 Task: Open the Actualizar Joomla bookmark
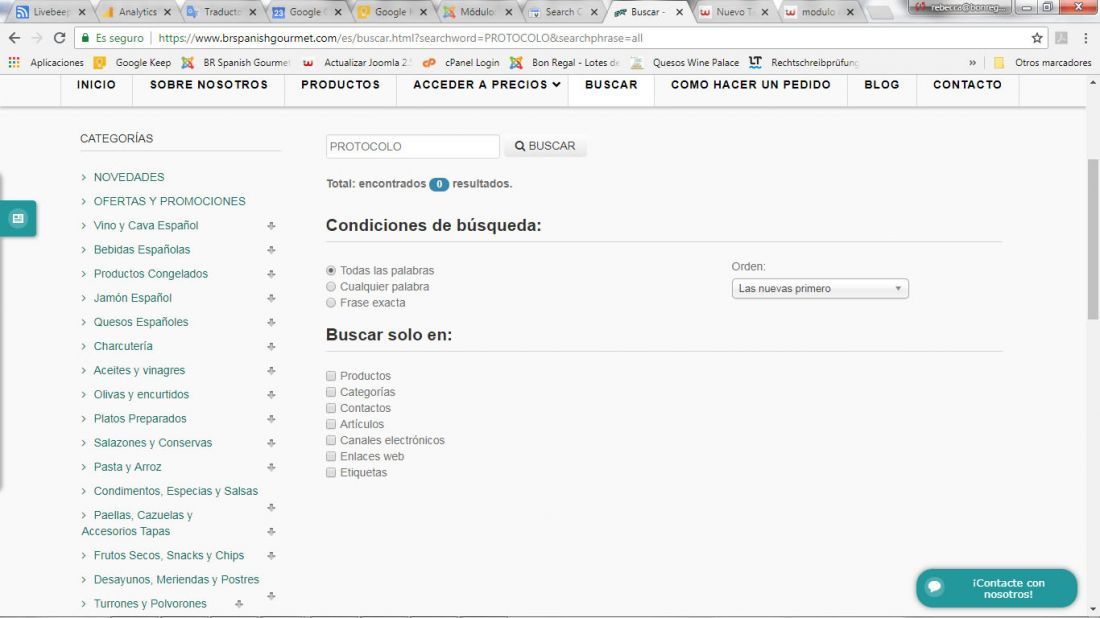(x=357, y=62)
